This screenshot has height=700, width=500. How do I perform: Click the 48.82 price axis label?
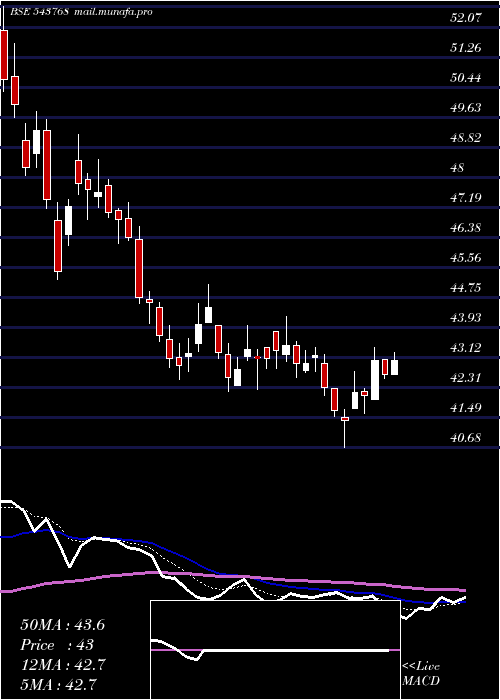click(x=466, y=138)
